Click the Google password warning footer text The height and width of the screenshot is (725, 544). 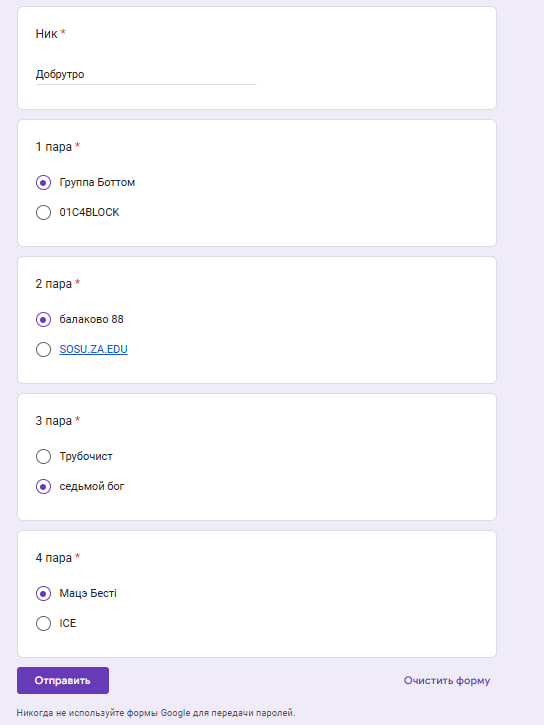pyautogui.click(x=156, y=713)
